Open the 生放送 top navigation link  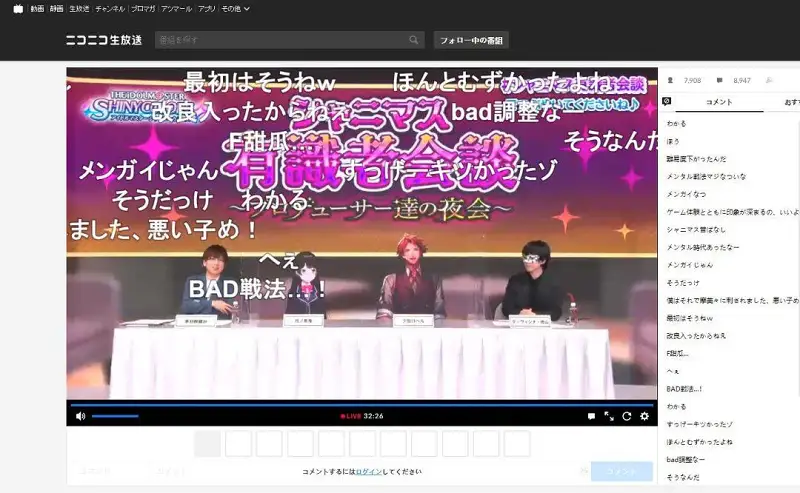[79, 9]
